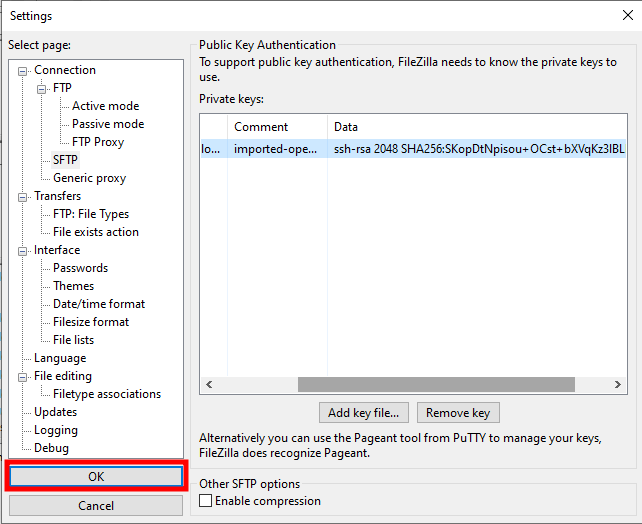This screenshot has width=642, height=524.
Task: Open the Passwords page
Action: 80,268
